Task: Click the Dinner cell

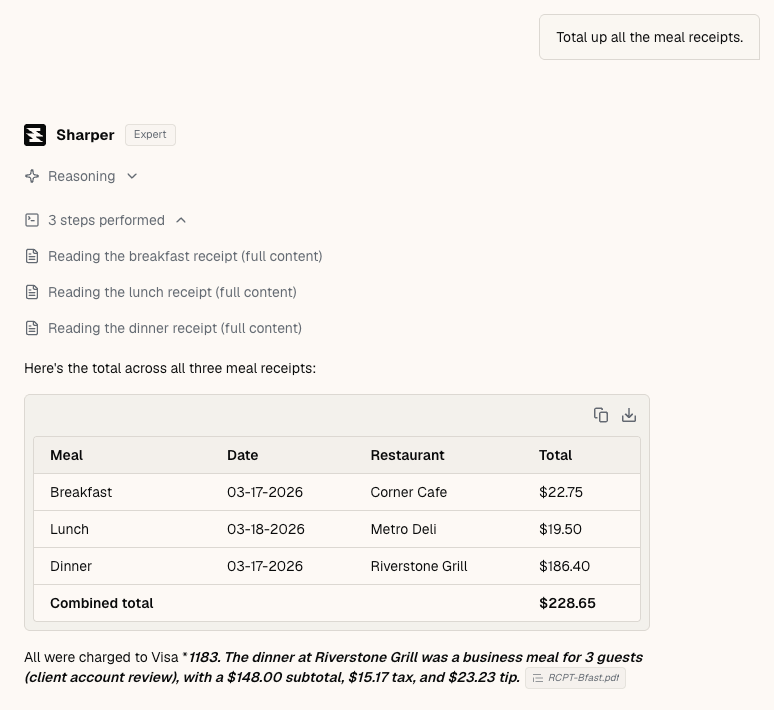Action: 71,566
